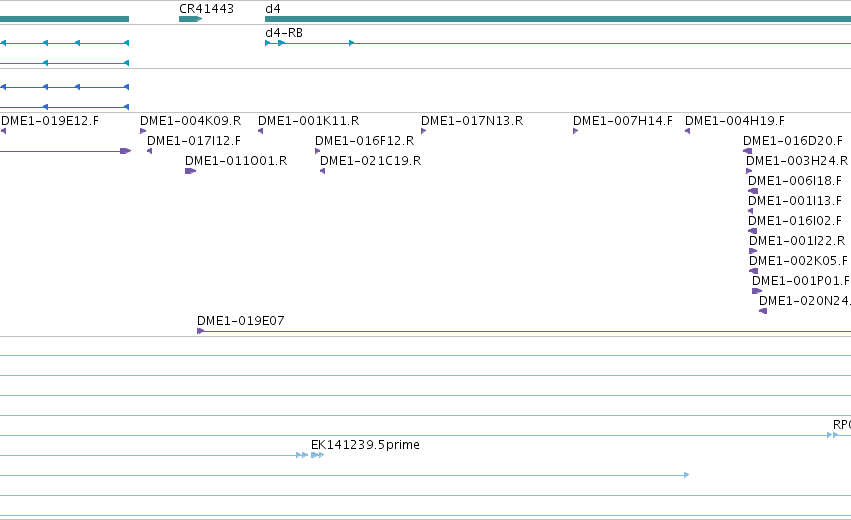The height and width of the screenshot is (520, 851).
Task: Select feature label DME1-021C19.R
Action: point(370,161)
